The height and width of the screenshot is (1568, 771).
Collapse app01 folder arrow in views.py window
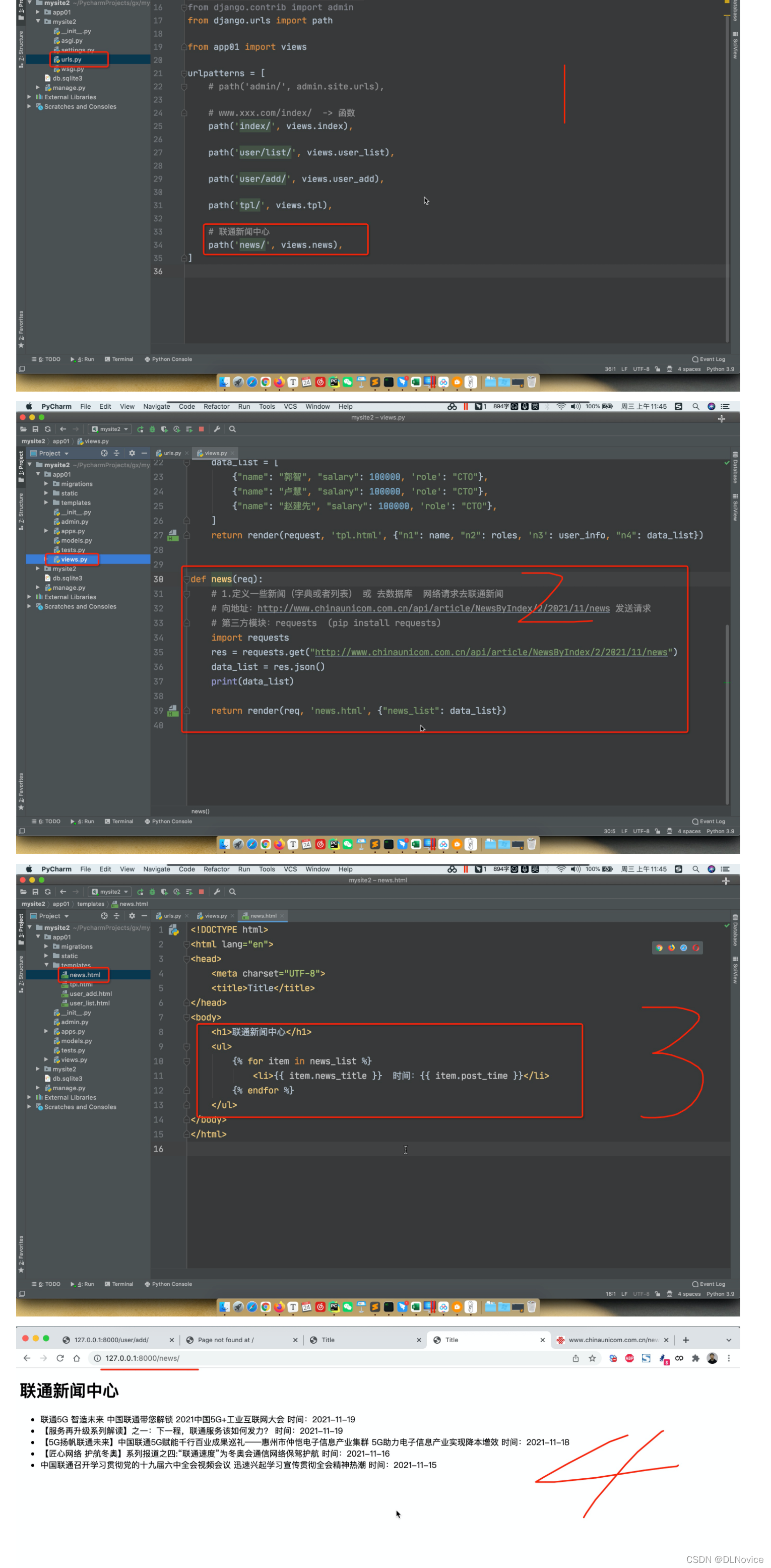pos(38,474)
